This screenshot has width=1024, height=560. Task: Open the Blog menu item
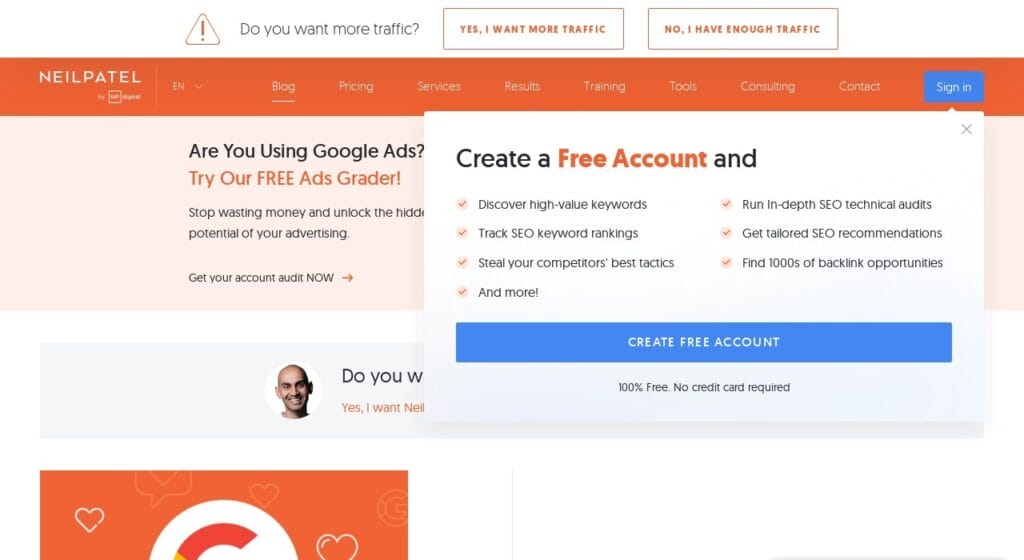click(283, 86)
